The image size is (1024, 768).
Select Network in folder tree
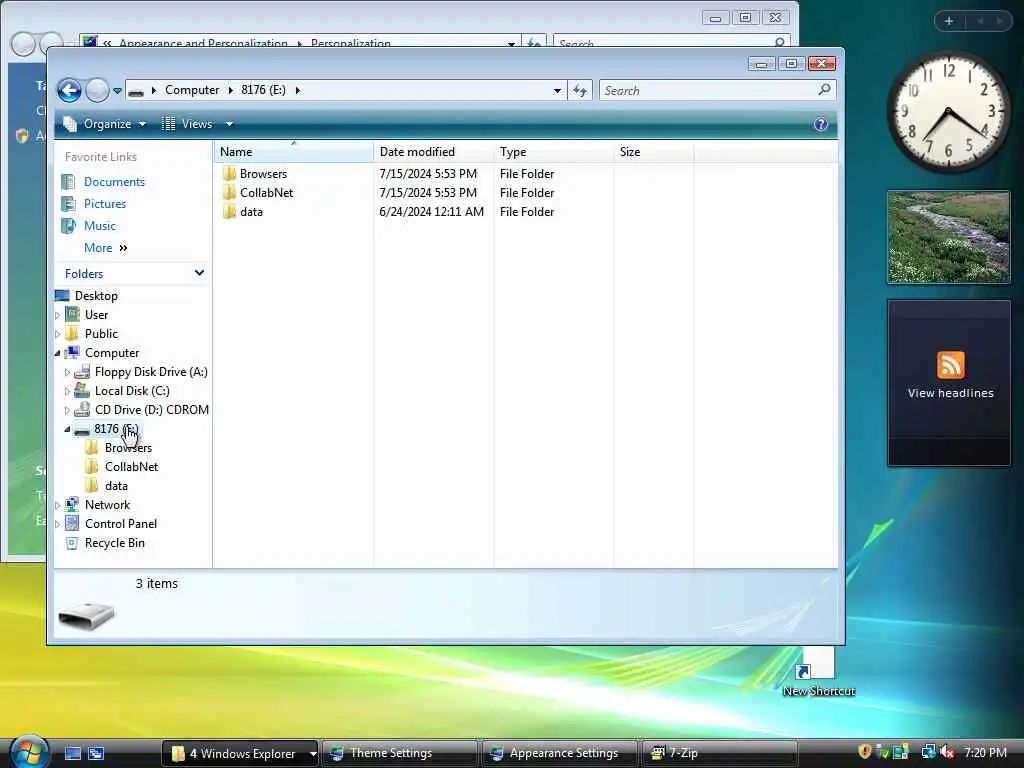pos(107,505)
